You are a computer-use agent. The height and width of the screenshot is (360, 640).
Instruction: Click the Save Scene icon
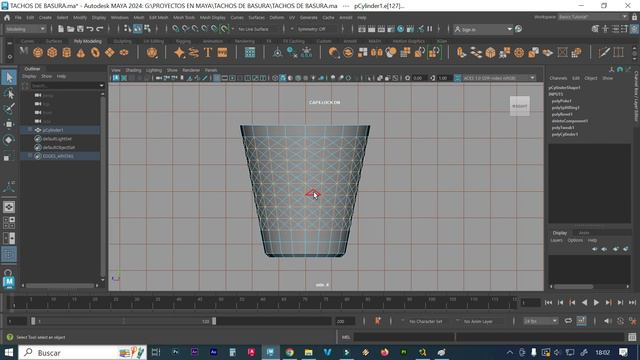[x=80, y=29]
